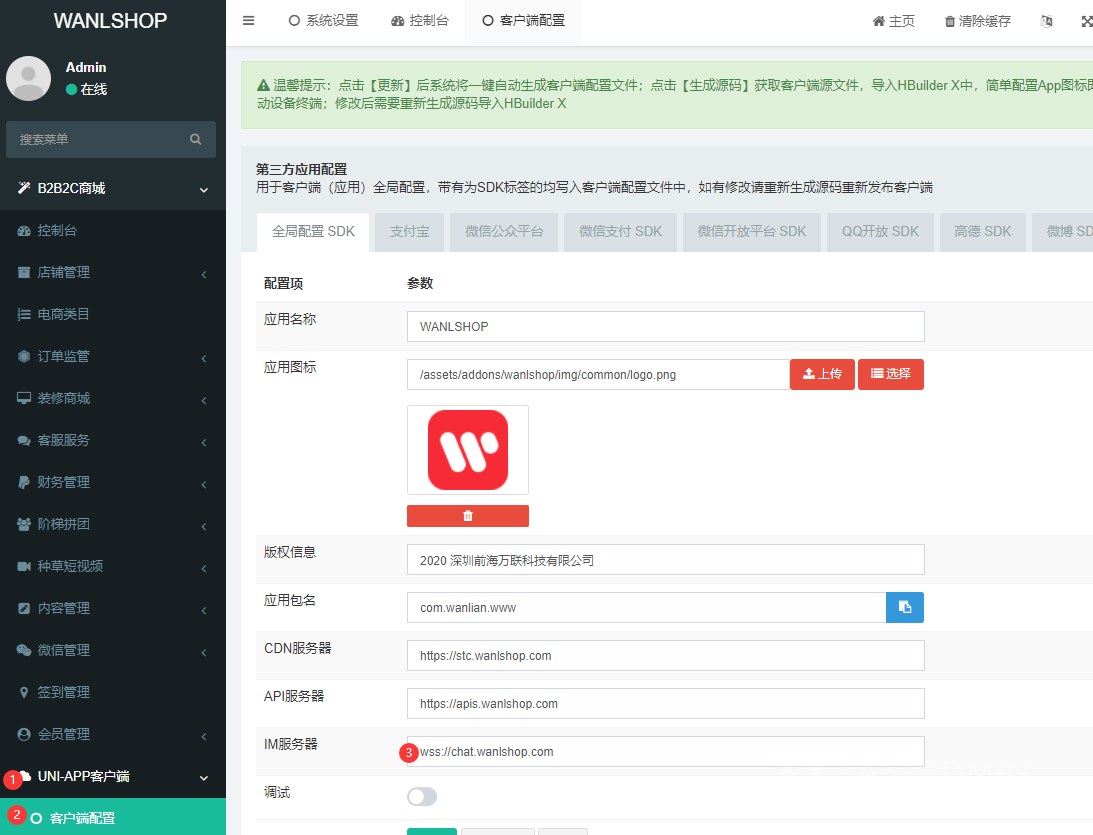This screenshot has width=1093, height=835.
Task: Click the language switch icon in top bar
Action: click(1046, 21)
